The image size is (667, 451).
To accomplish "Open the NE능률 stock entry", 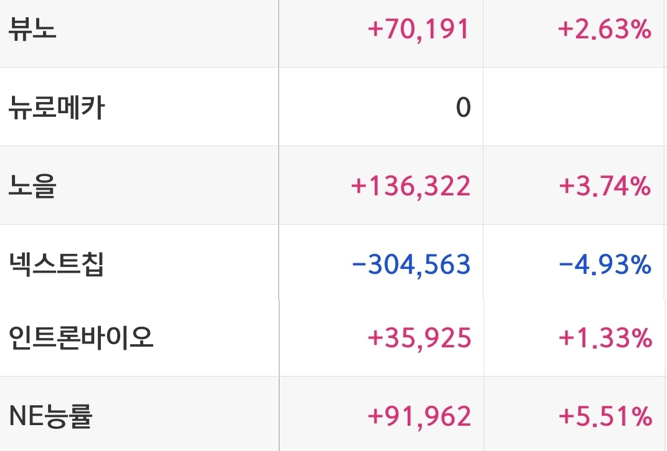I will [x=50, y=416].
